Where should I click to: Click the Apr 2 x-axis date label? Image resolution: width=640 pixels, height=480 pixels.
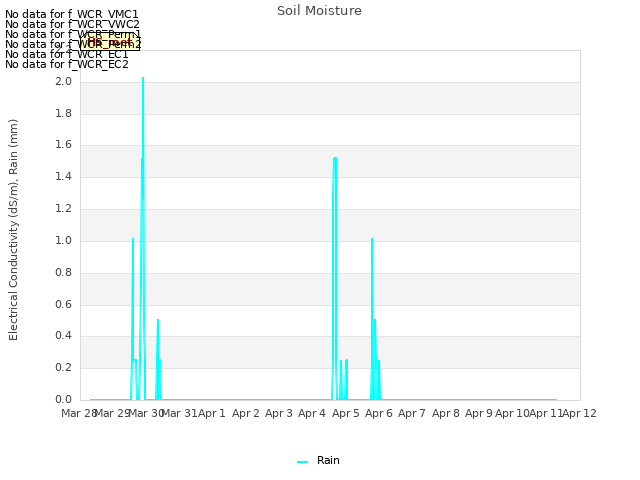click(246, 413)
